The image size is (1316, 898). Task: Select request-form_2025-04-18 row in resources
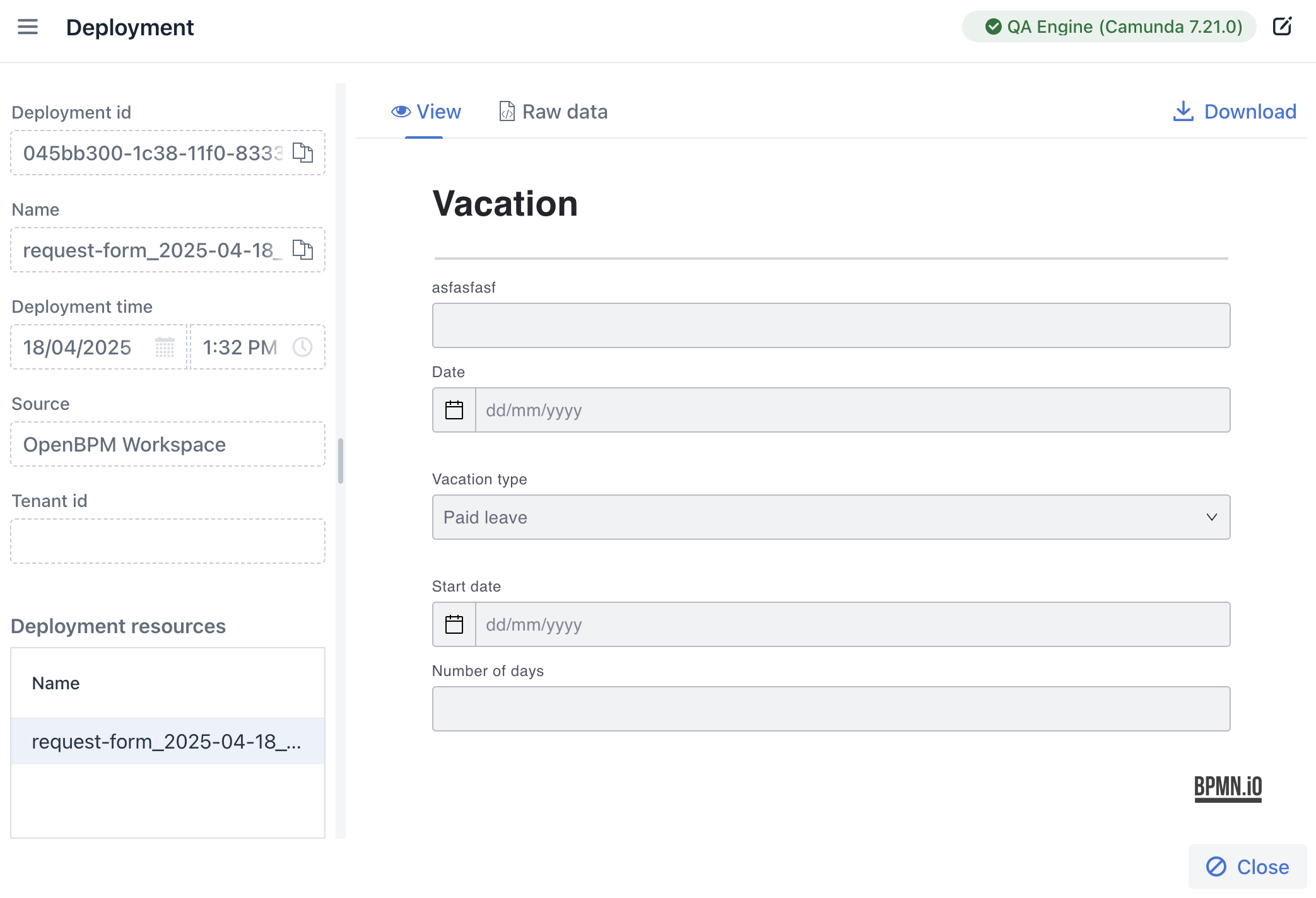pos(168,742)
